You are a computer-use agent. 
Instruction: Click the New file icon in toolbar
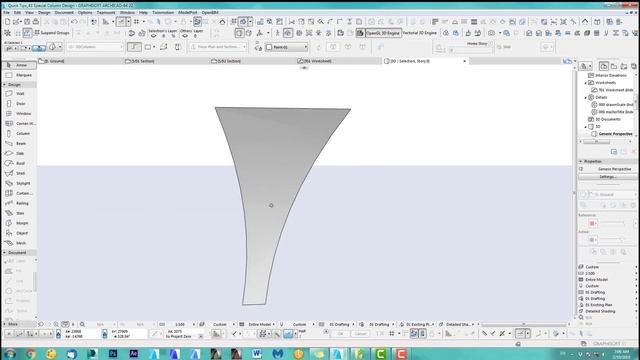click(x=7, y=22)
